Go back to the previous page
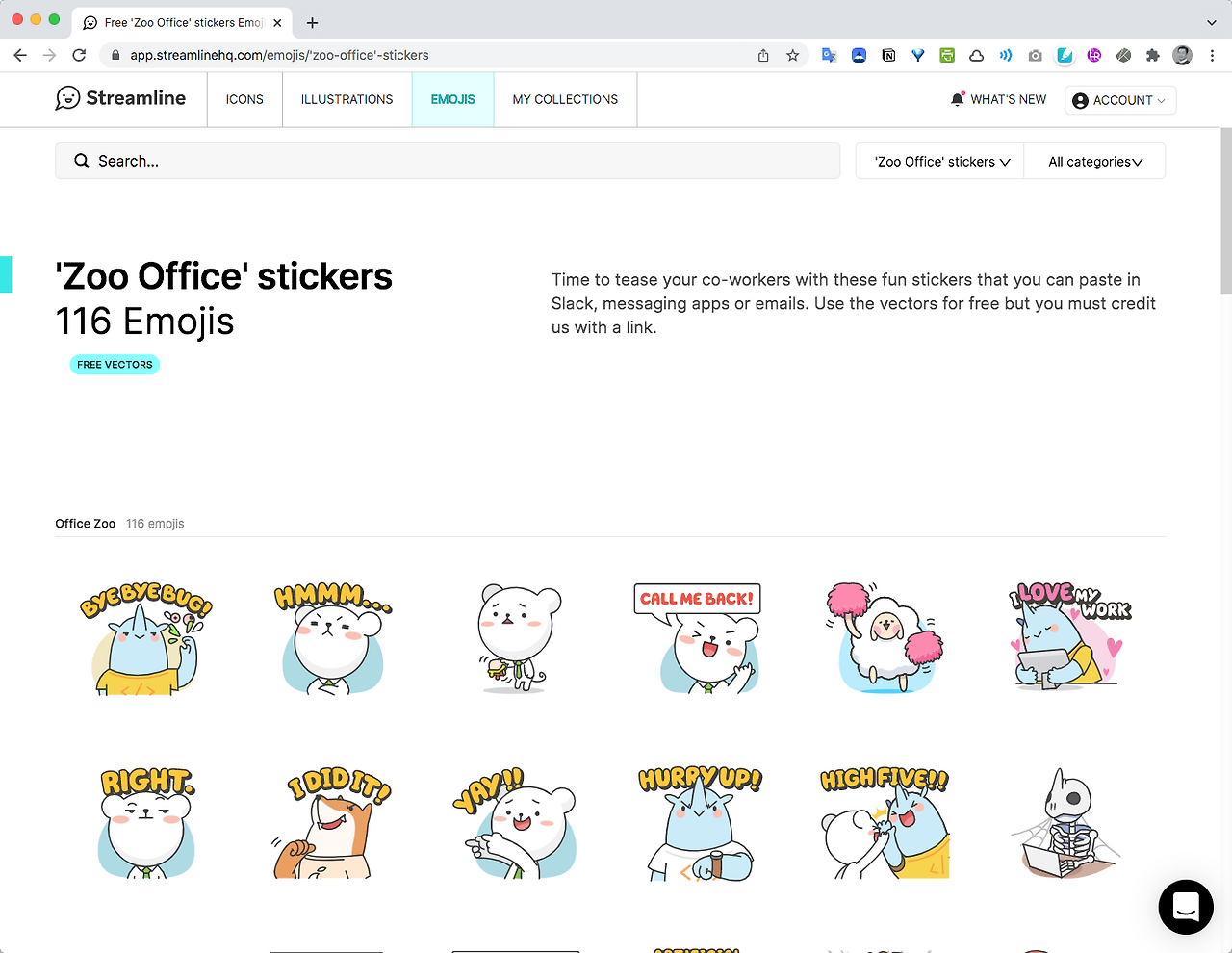This screenshot has height=953, width=1232. click(x=20, y=55)
